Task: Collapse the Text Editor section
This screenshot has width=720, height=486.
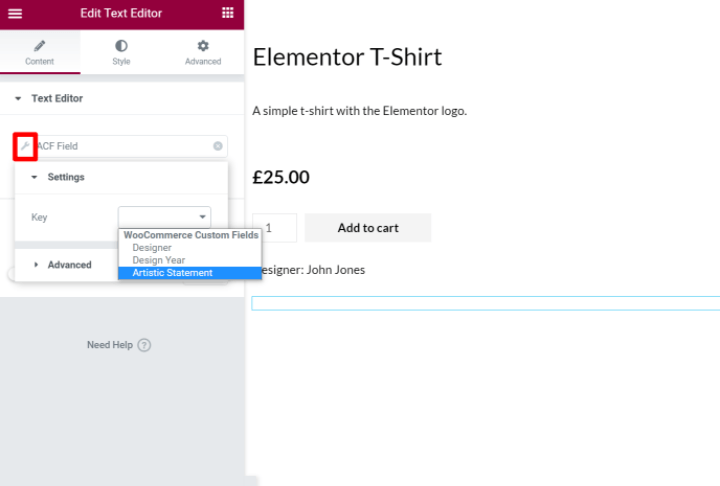Action: coord(17,99)
